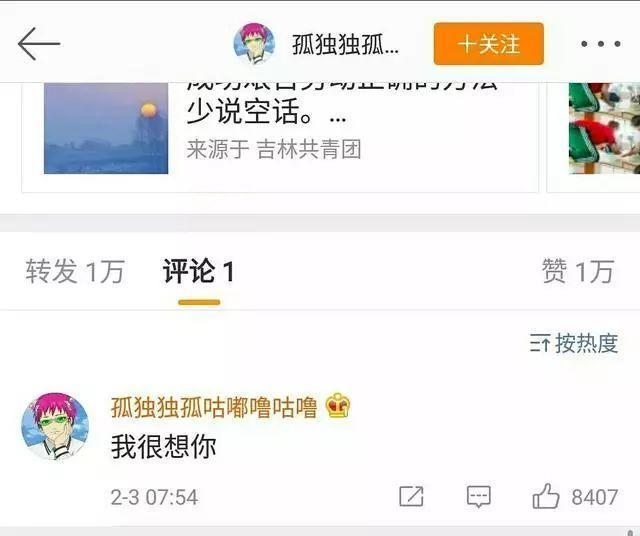640x536 pixels.
Task: Open the 赞 1万 likes tab
Action: tap(578, 271)
